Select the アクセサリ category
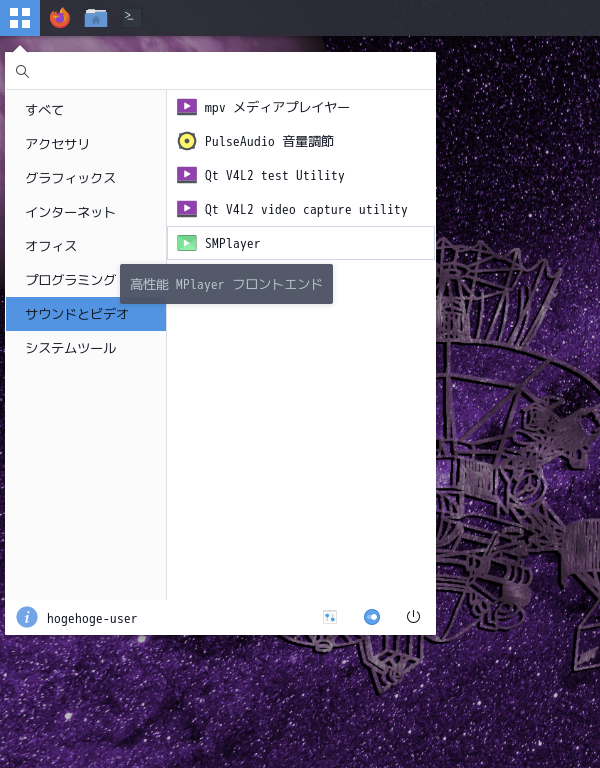The width and height of the screenshot is (600, 768). click(x=86, y=144)
